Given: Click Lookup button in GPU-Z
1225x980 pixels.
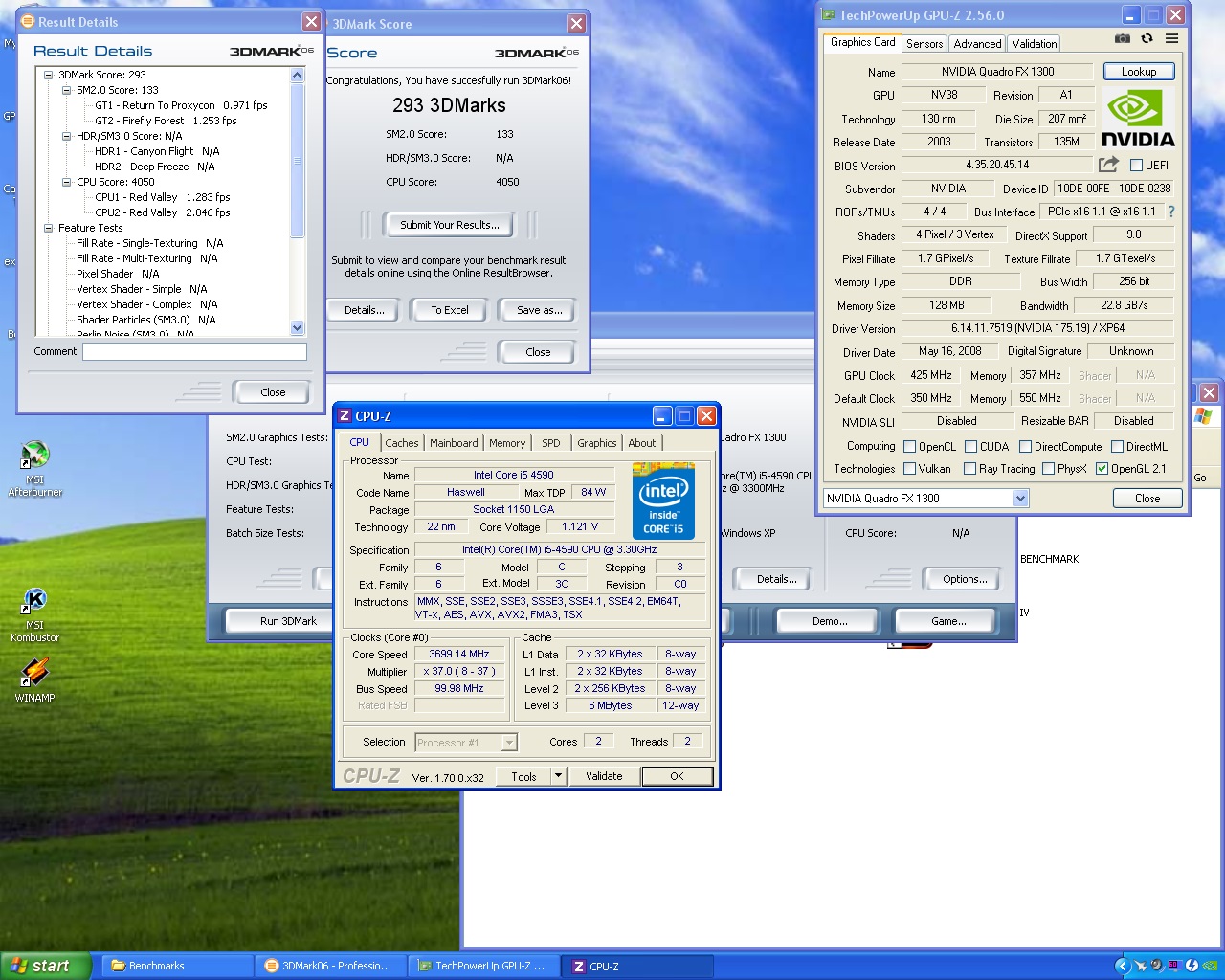Looking at the screenshot, I should (x=1139, y=72).
